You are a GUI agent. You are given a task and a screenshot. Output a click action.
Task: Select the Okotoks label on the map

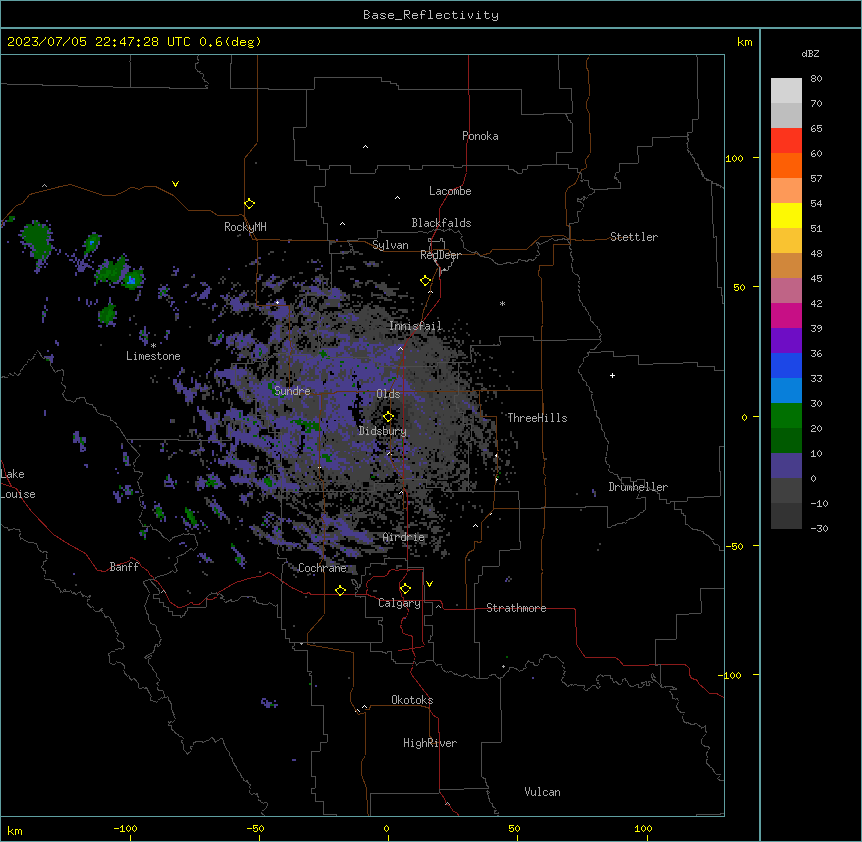pyautogui.click(x=412, y=700)
